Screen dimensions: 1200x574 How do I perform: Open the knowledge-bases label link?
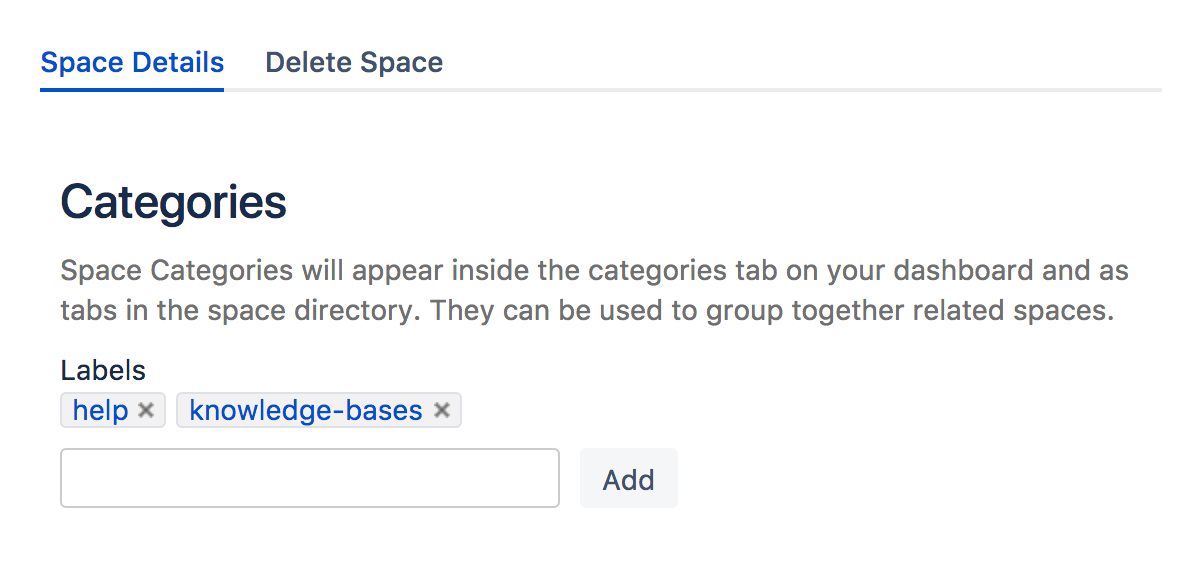pos(306,410)
